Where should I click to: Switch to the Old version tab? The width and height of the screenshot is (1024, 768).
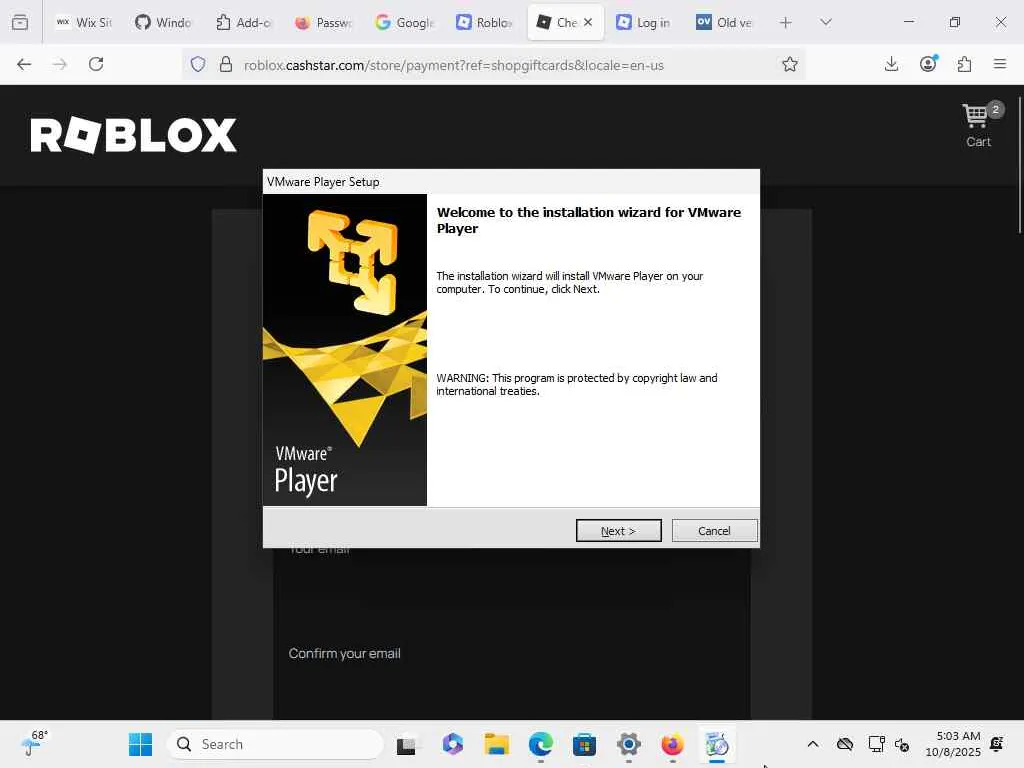tap(724, 22)
